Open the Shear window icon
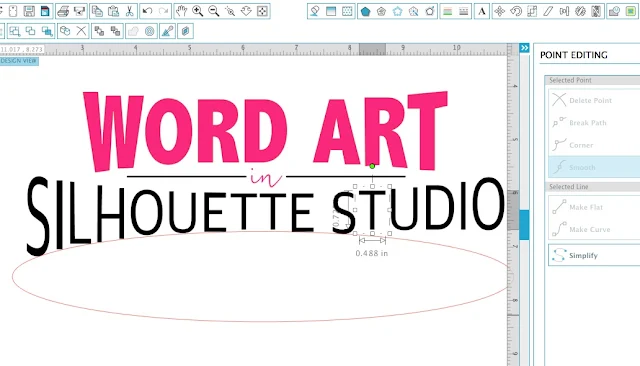The height and width of the screenshot is (366, 640). (x=548, y=11)
